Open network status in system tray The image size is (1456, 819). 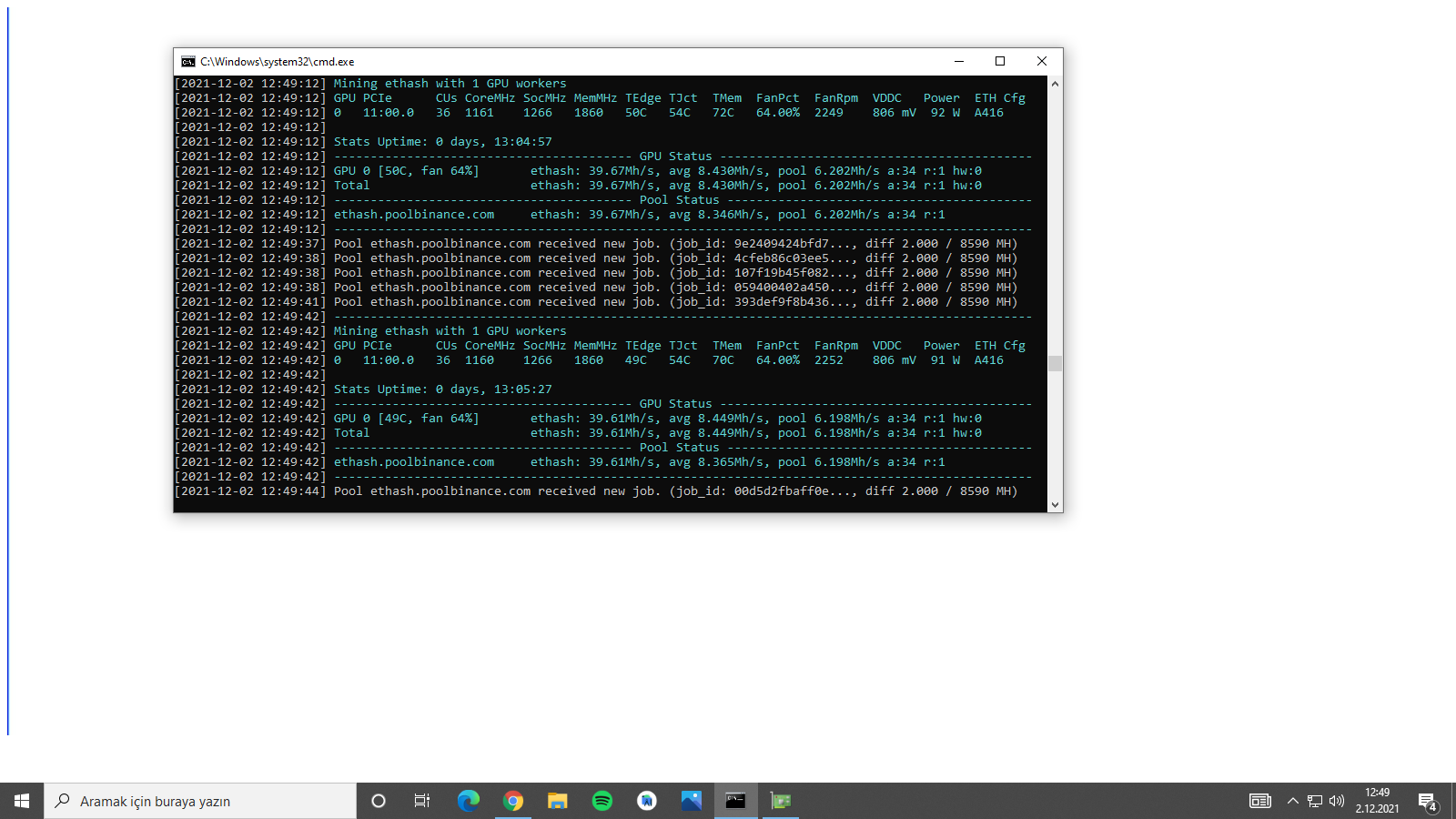(x=1315, y=801)
